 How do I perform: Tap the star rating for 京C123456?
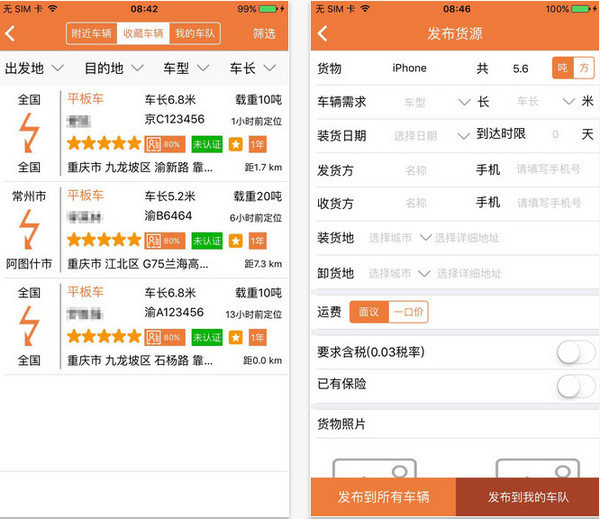[104, 144]
